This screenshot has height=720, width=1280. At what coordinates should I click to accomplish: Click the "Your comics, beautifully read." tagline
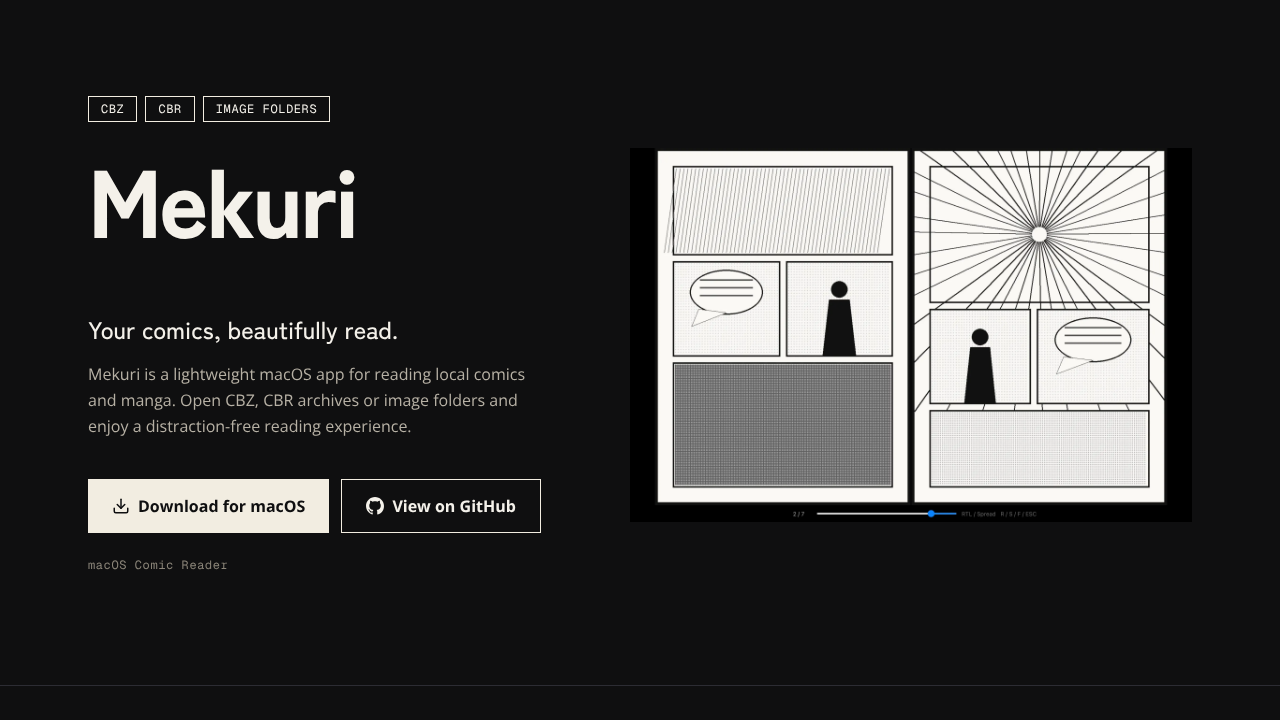(x=243, y=331)
